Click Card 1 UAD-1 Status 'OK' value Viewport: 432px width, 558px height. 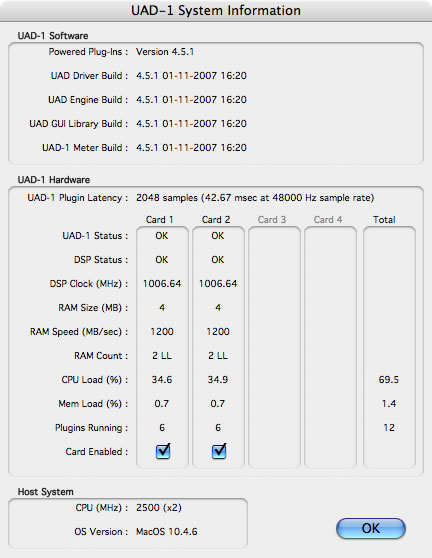[162, 236]
